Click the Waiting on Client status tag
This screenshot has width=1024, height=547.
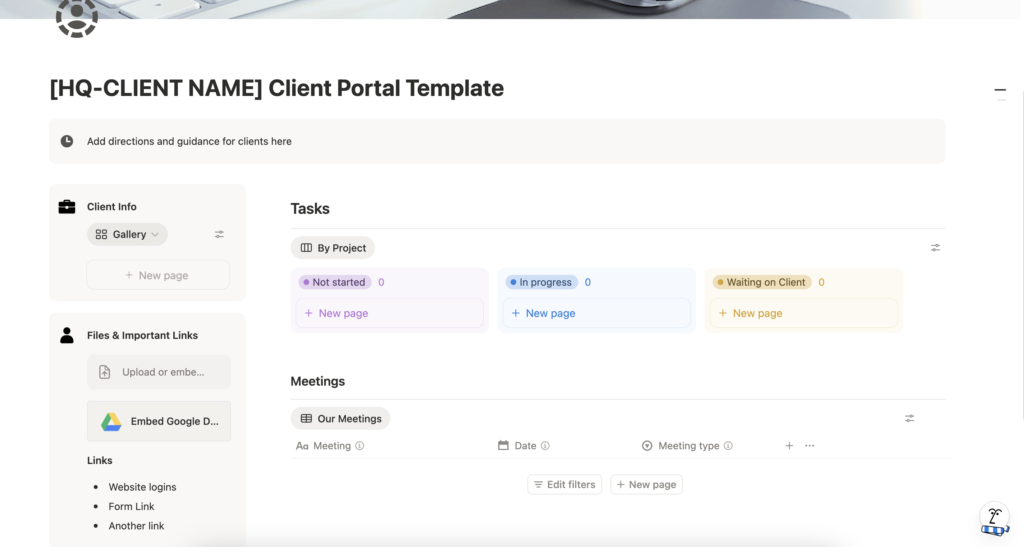[762, 282]
